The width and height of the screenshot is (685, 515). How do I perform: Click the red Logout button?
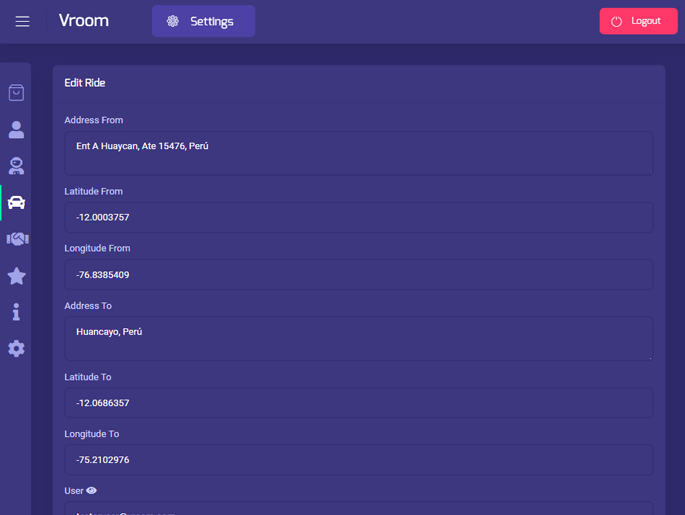click(x=638, y=21)
